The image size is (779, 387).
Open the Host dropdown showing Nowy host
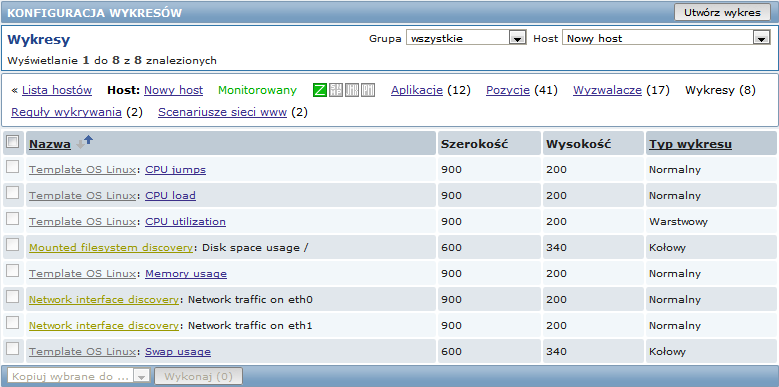(x=666, y=38)
